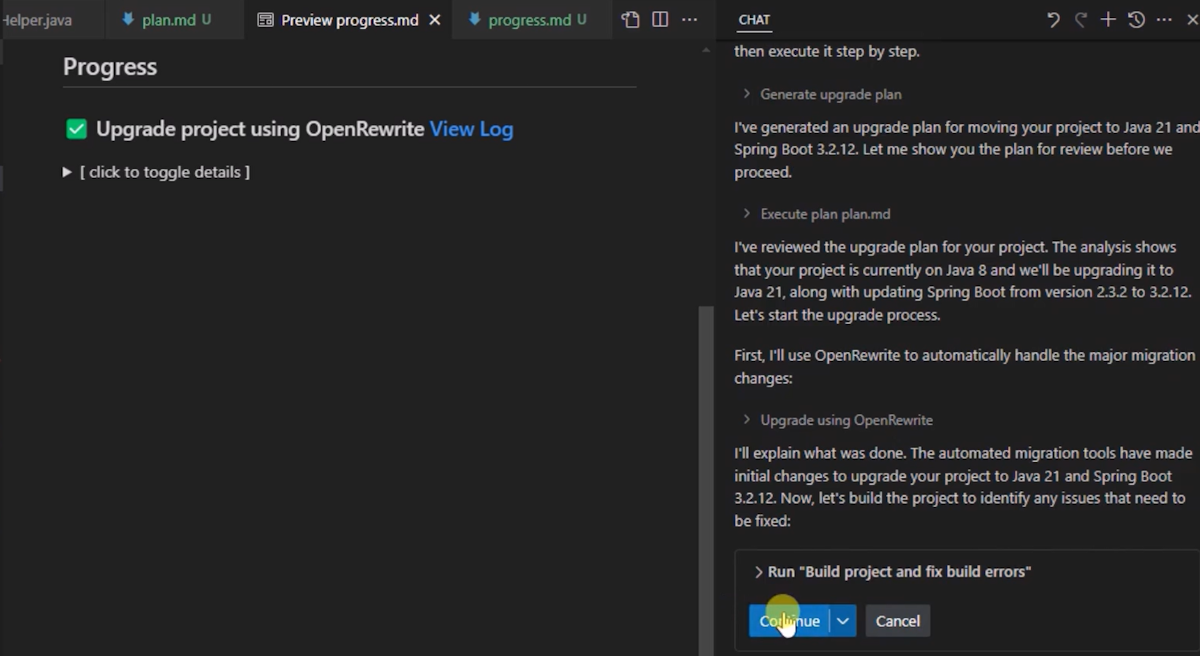Undo the last chat edit
The image size is (1200, 656).
[1053, 19]
